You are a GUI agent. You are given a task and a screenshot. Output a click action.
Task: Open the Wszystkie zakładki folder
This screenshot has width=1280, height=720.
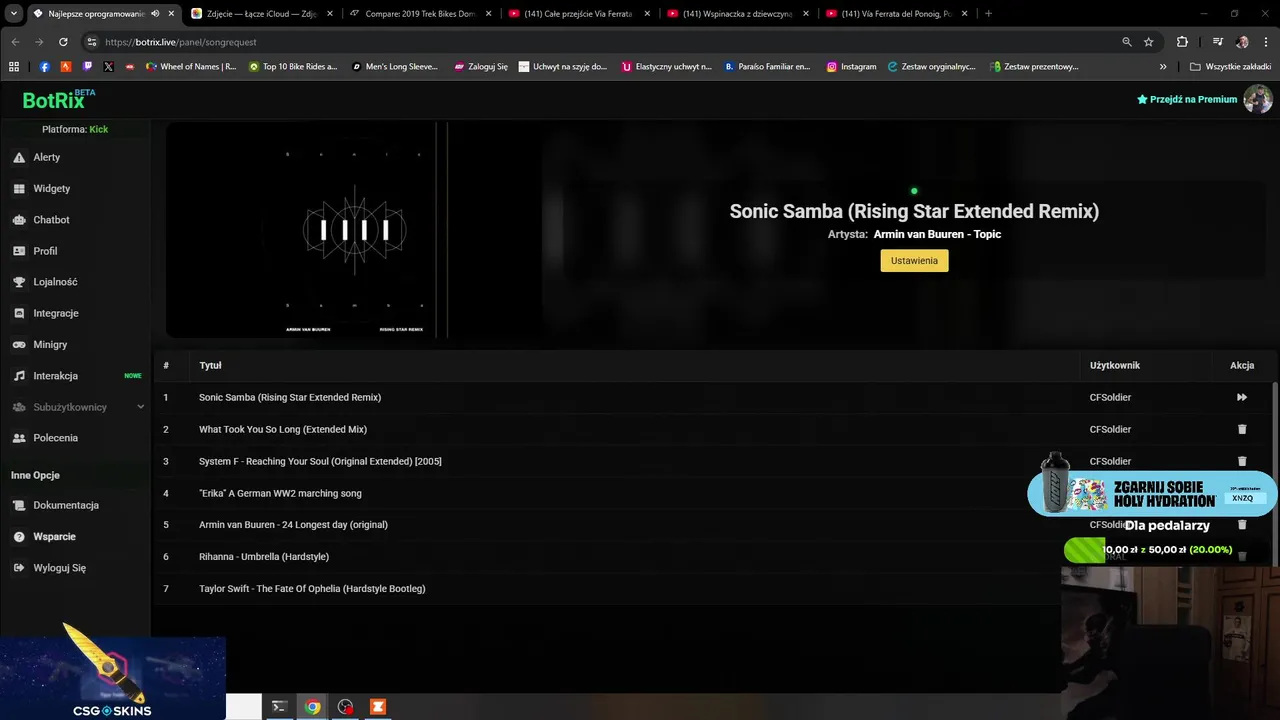point(1230,67)
